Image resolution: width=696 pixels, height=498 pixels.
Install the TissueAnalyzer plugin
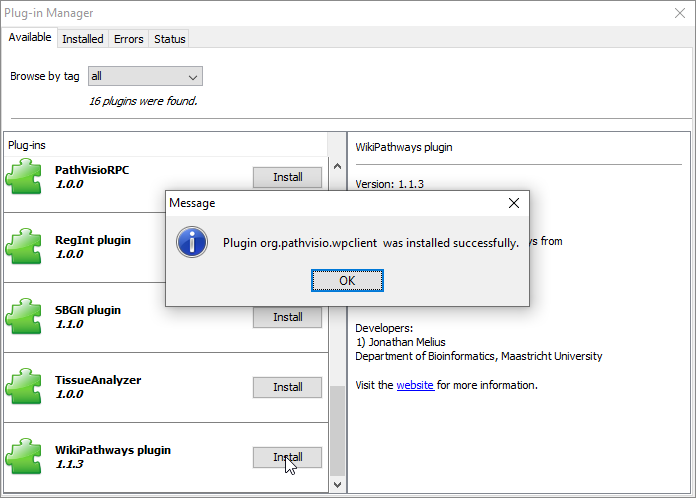[x=288, y=387]
